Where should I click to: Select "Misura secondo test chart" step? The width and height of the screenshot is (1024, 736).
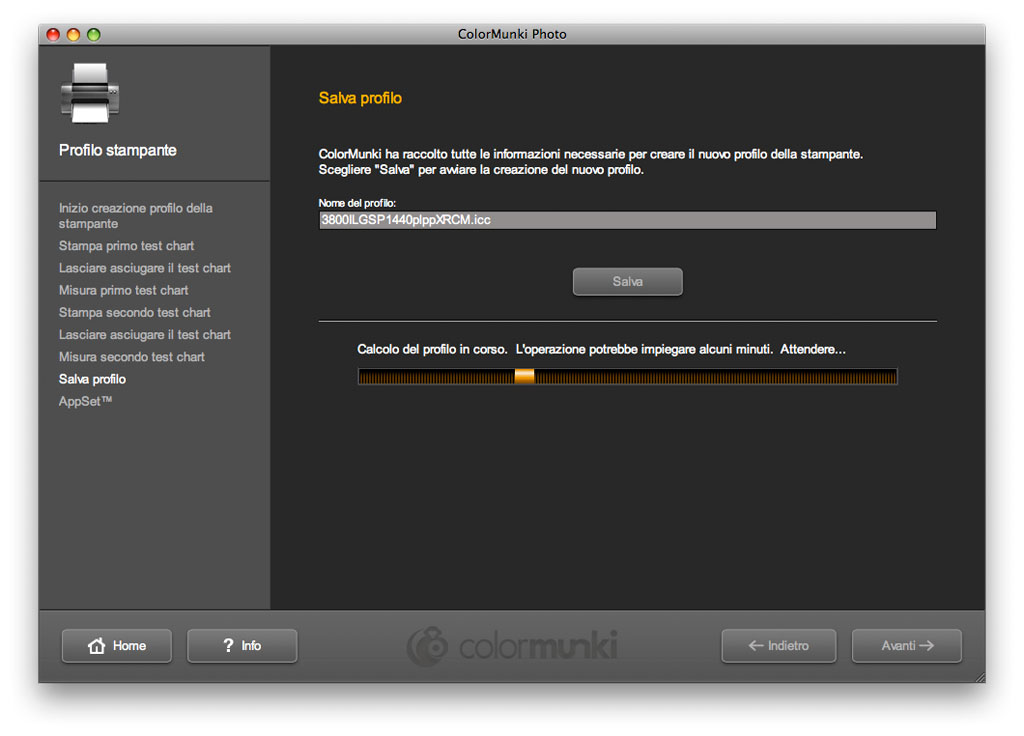pos(131,357)
